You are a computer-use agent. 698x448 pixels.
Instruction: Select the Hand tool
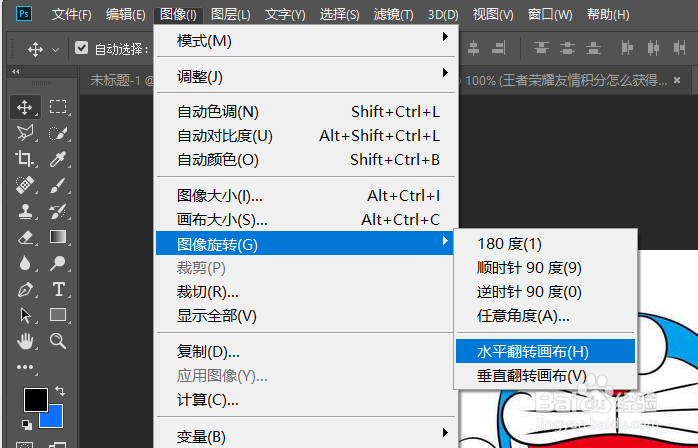tap(25, 341)
